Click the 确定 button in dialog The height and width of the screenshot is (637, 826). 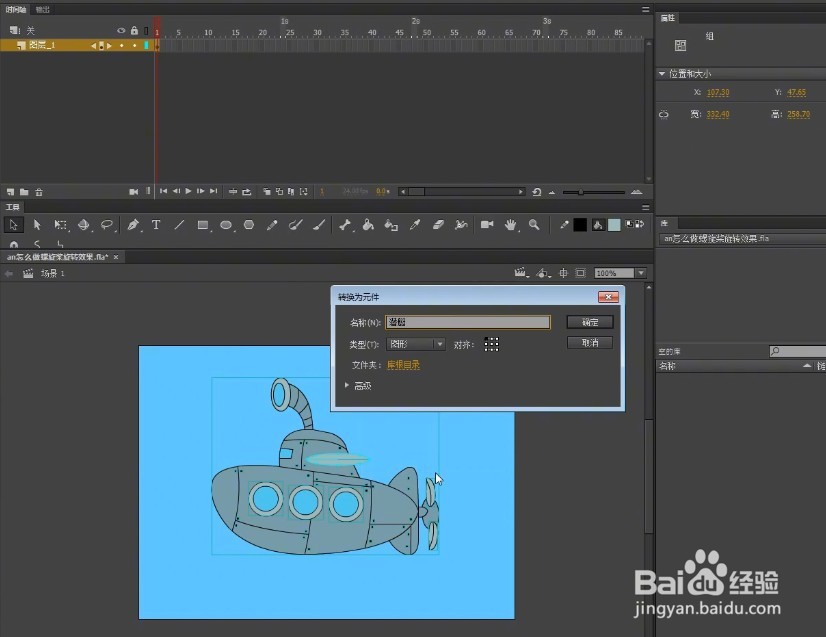point(590,322)
